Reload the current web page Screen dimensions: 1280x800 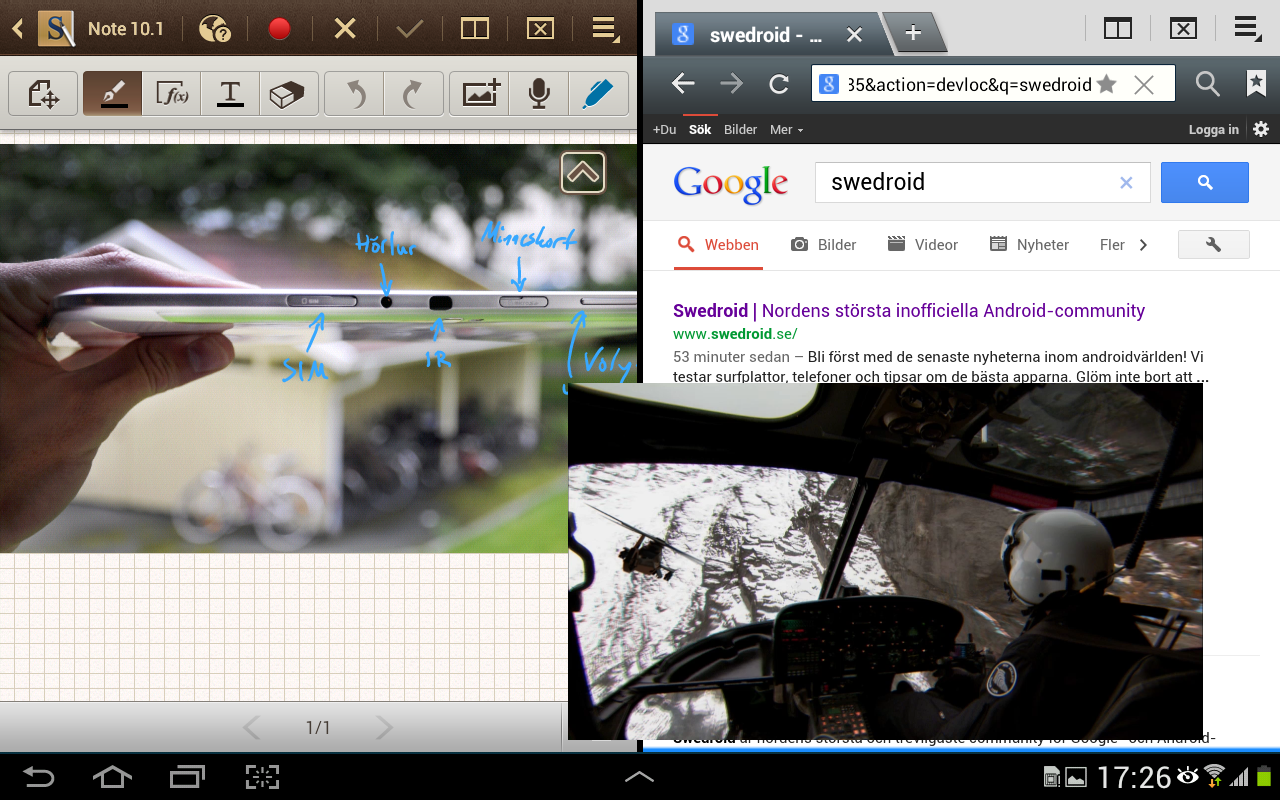click(x=779, y=84)
